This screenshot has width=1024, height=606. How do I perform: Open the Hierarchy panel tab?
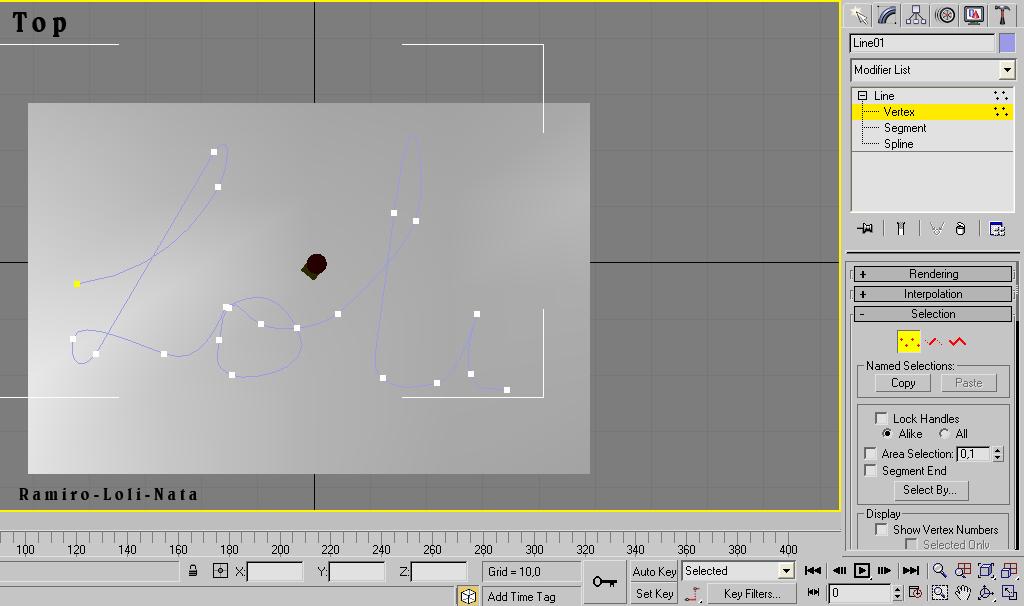(916, 15)
